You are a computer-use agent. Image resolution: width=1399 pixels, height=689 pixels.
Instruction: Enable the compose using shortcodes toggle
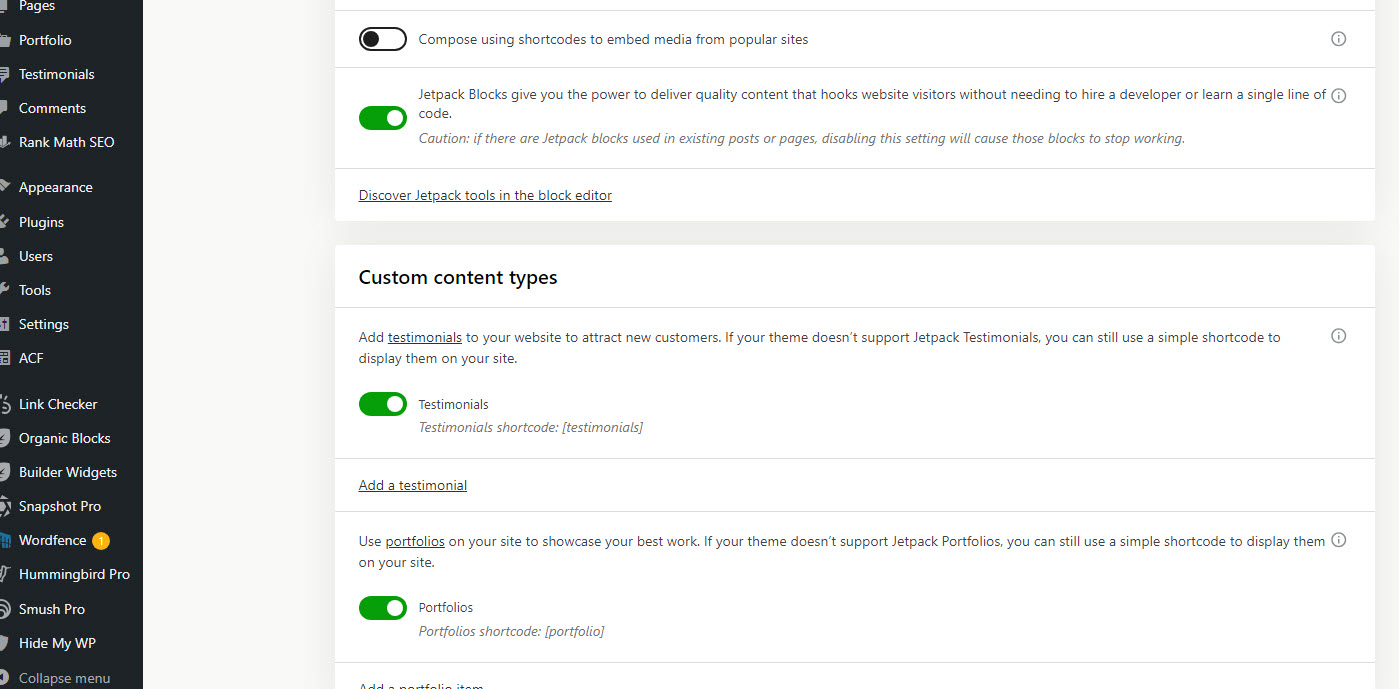[x=383, y=39]
